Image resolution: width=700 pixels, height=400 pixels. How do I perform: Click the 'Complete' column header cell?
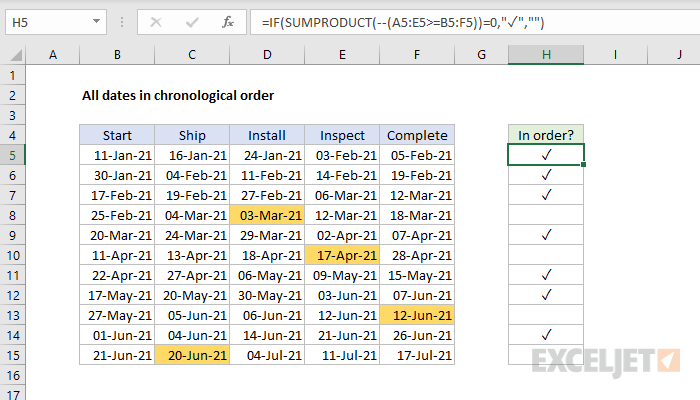[x=417, y=135]
